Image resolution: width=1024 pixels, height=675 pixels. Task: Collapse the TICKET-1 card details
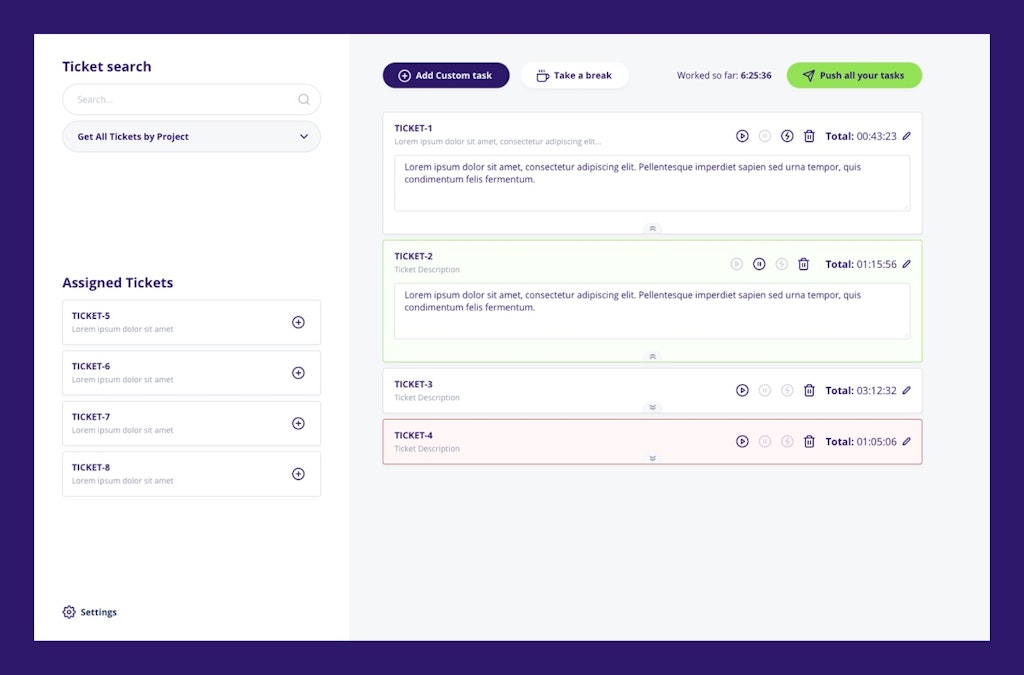click(652, 228)
